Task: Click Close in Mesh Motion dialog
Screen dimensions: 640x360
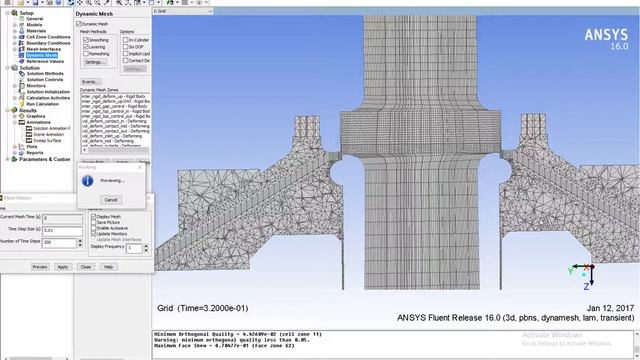Action: [86, 267]
